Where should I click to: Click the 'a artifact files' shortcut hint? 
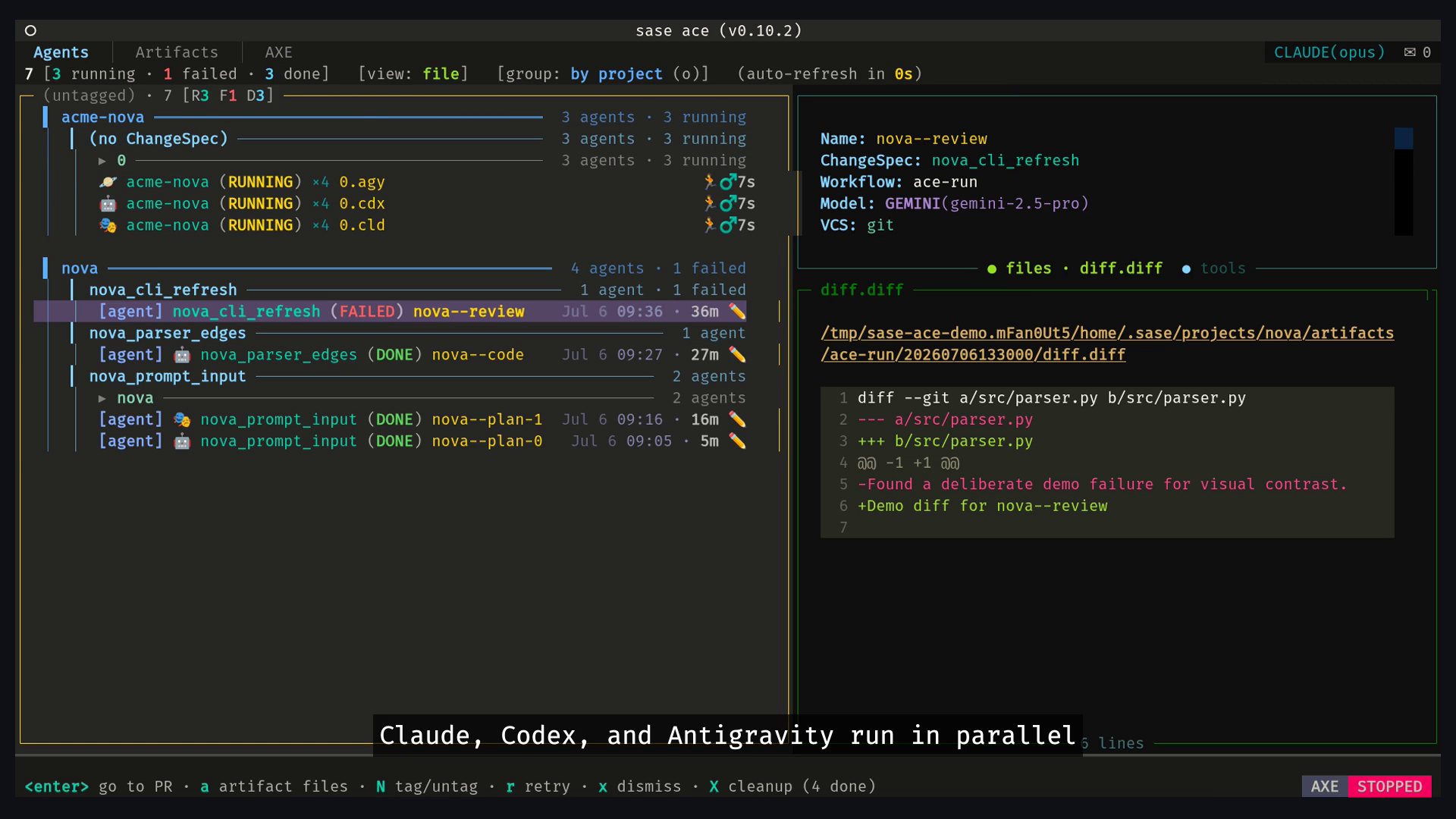274,786
